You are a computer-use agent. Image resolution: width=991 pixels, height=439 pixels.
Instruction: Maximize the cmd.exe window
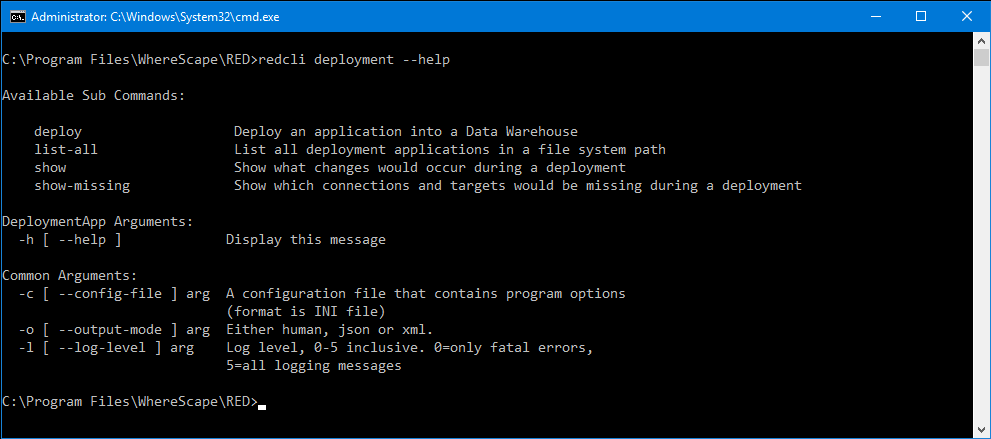pos(919,17)
